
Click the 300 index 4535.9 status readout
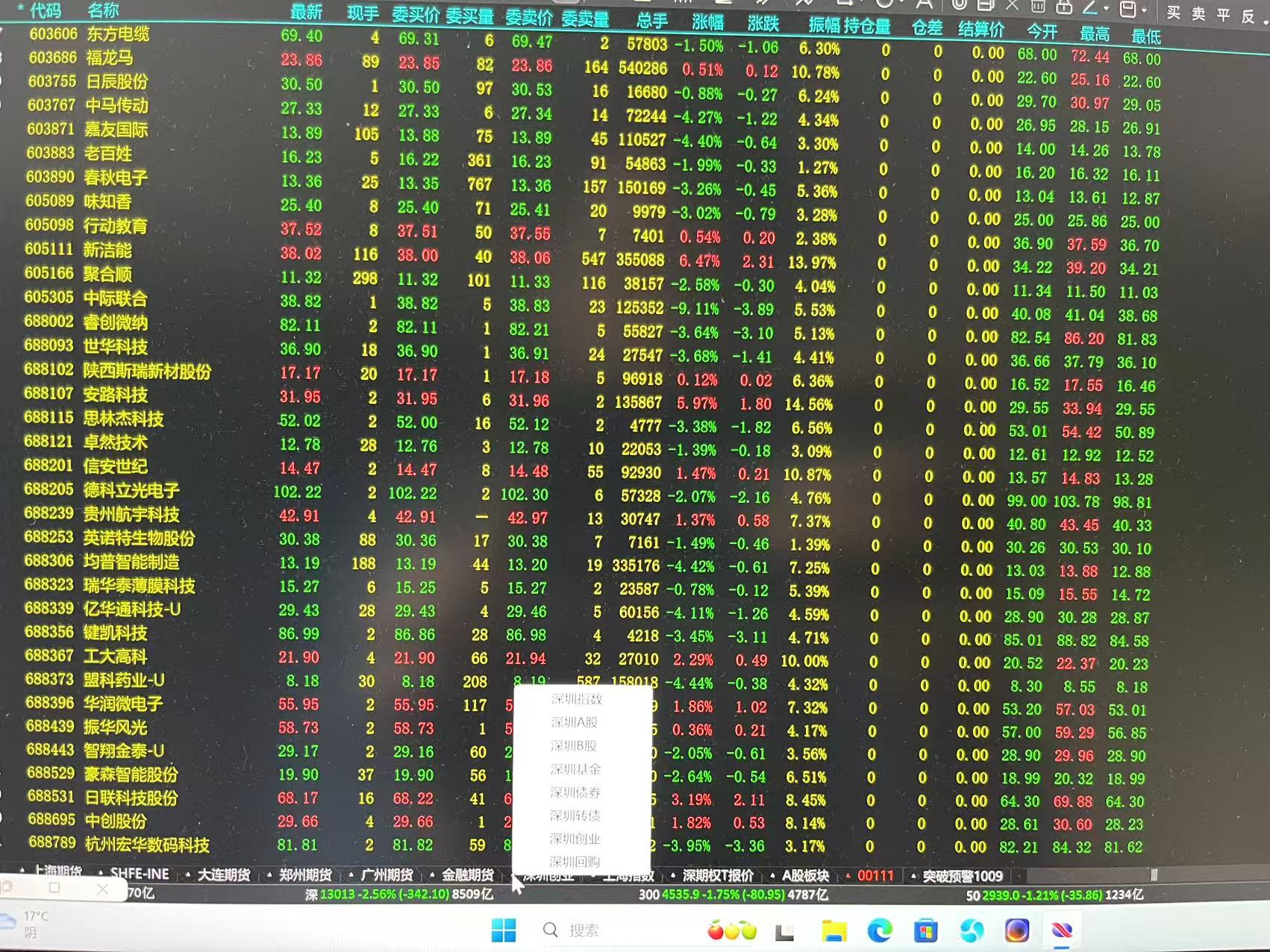(x=733, y=895)
